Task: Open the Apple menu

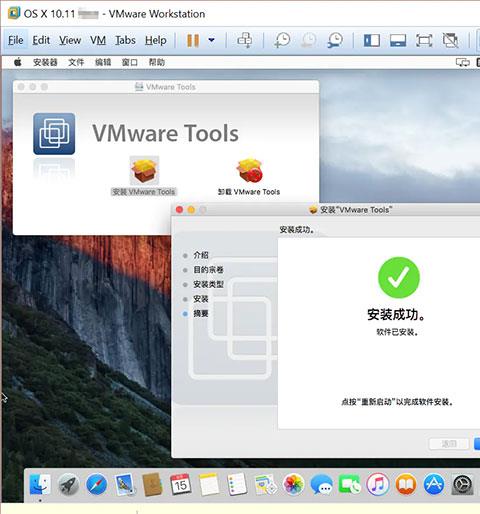Action: (x=18, y=62)
